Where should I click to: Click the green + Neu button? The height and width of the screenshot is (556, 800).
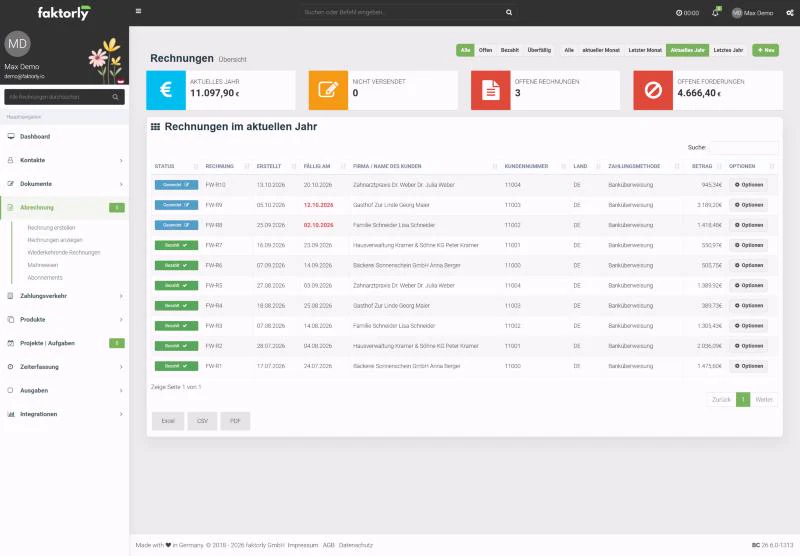765,50
